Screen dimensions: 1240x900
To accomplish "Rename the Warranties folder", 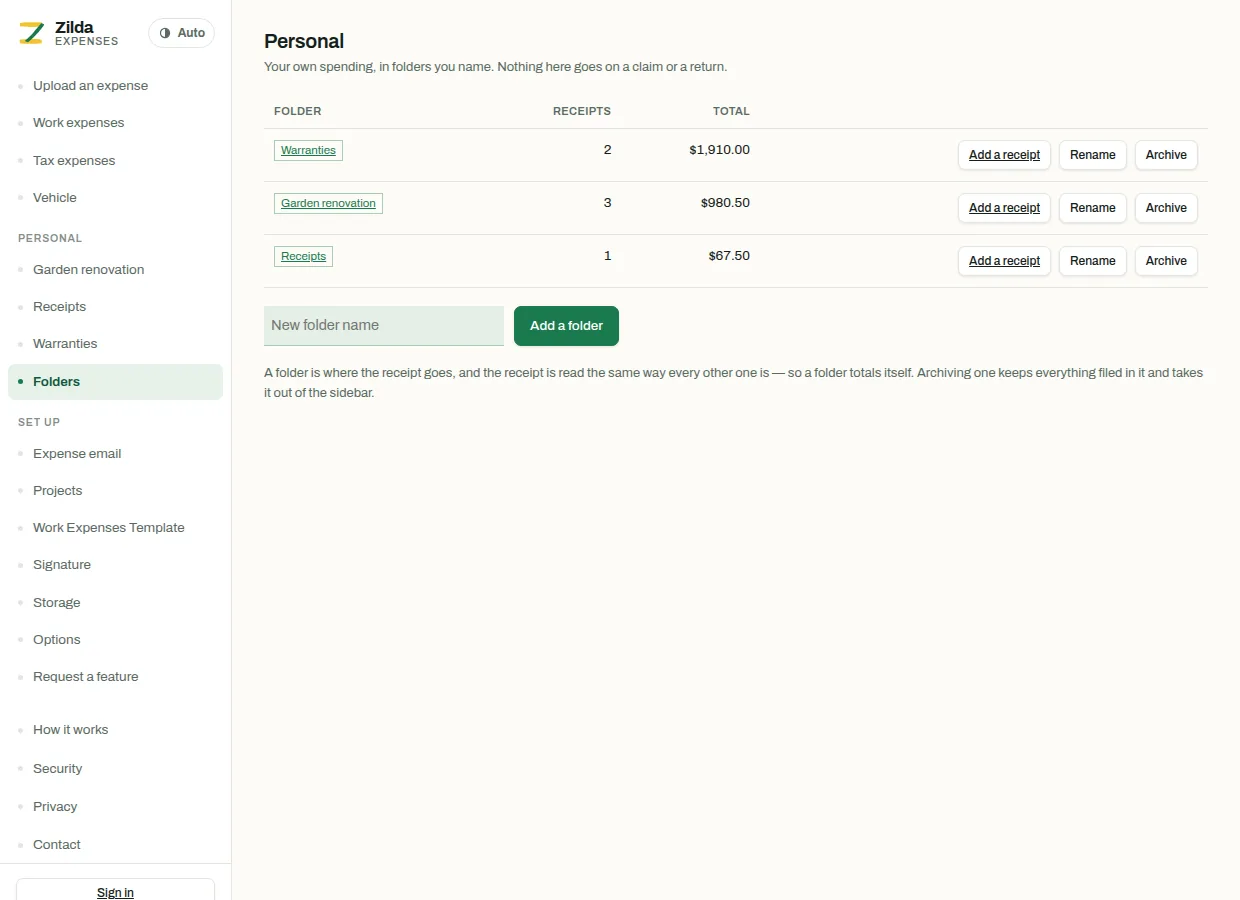I will [1092, 155].
